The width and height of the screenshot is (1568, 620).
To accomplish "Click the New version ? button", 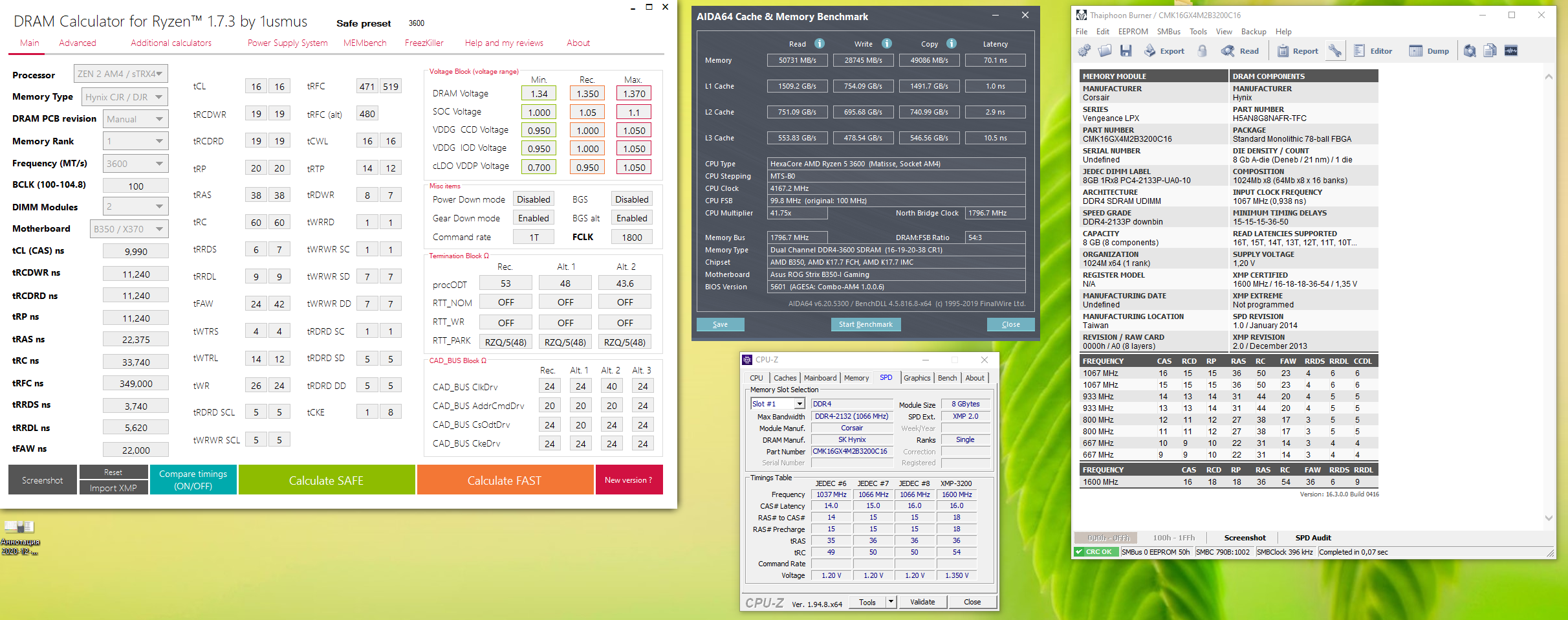I will click(629, 480).
